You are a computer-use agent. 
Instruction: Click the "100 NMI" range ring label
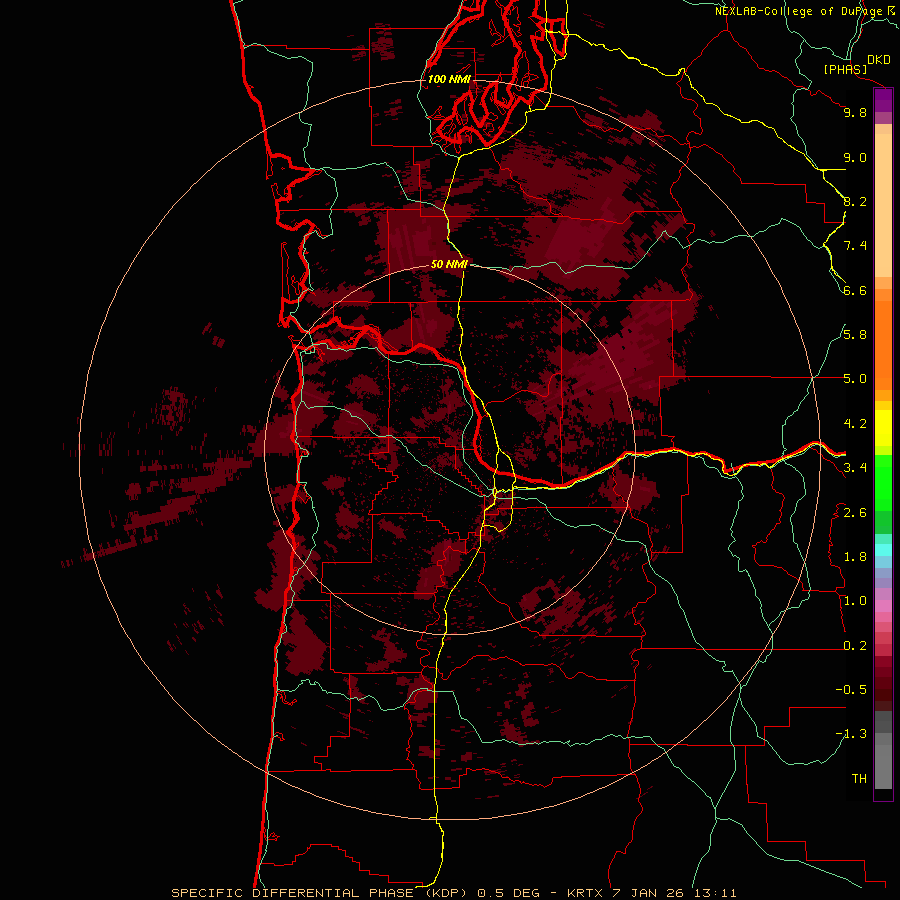(449, 79)
